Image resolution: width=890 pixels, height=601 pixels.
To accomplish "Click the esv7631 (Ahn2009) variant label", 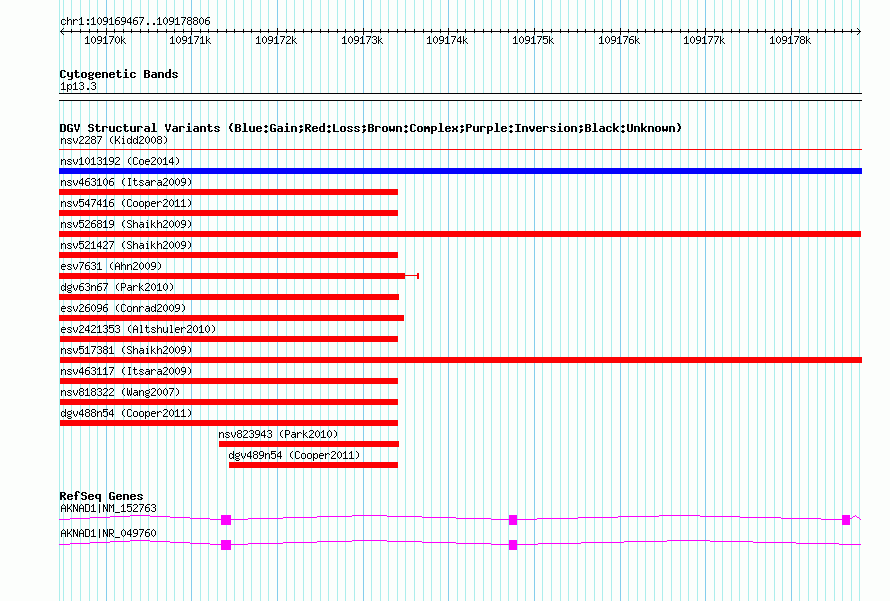I will 110,266.
